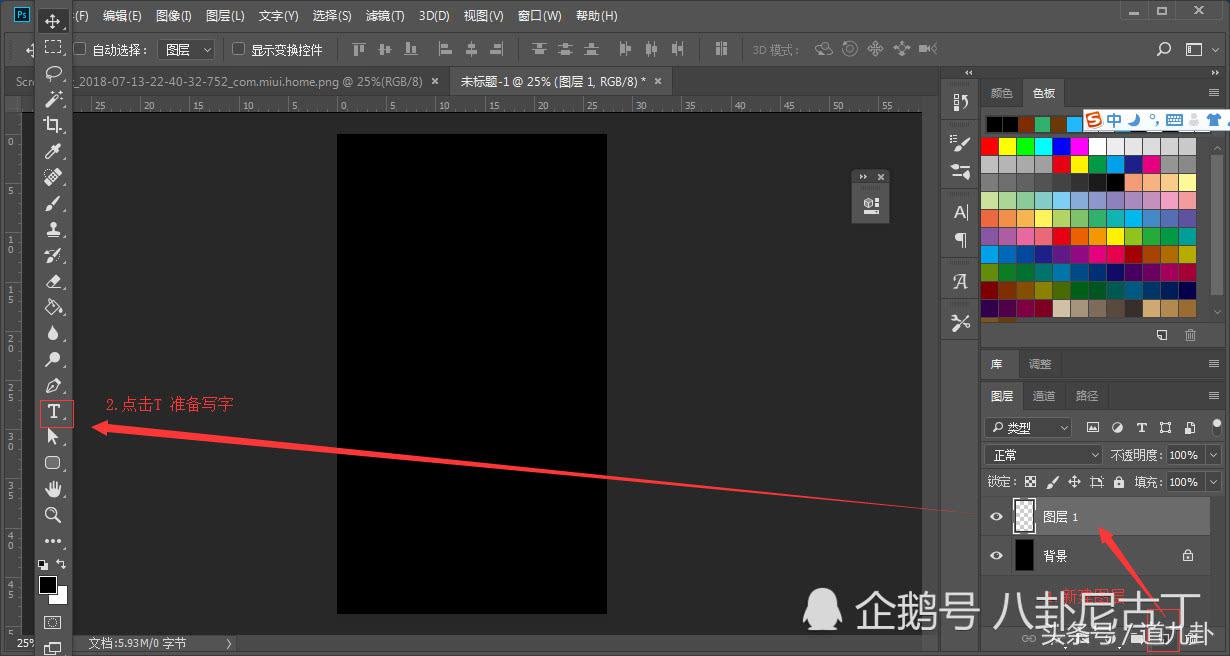Pick the red swatch in color panel
1230x656 pixels.
pyautogui.click(x=990, y=146)
